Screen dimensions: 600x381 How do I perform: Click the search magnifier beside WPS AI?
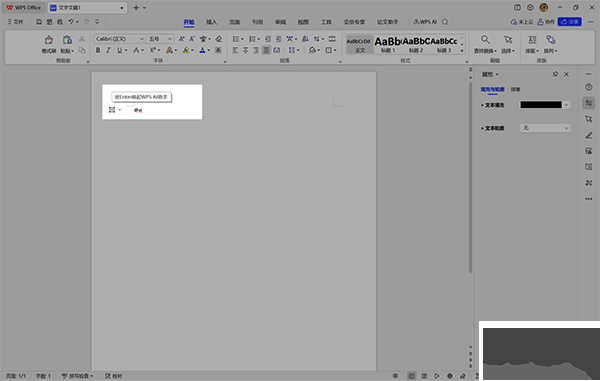coord(445,22)
